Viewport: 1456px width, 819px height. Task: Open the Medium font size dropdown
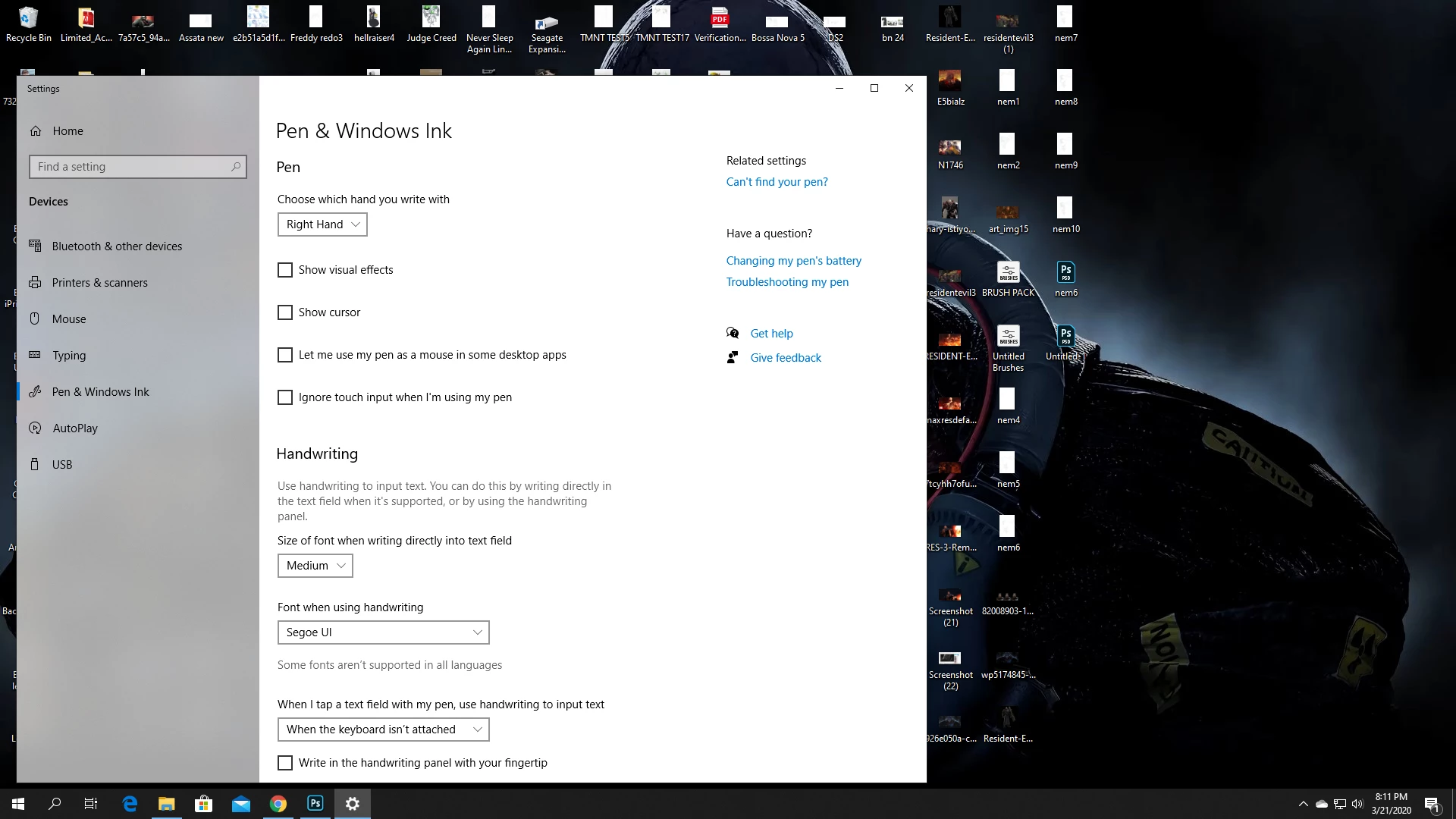315,566
